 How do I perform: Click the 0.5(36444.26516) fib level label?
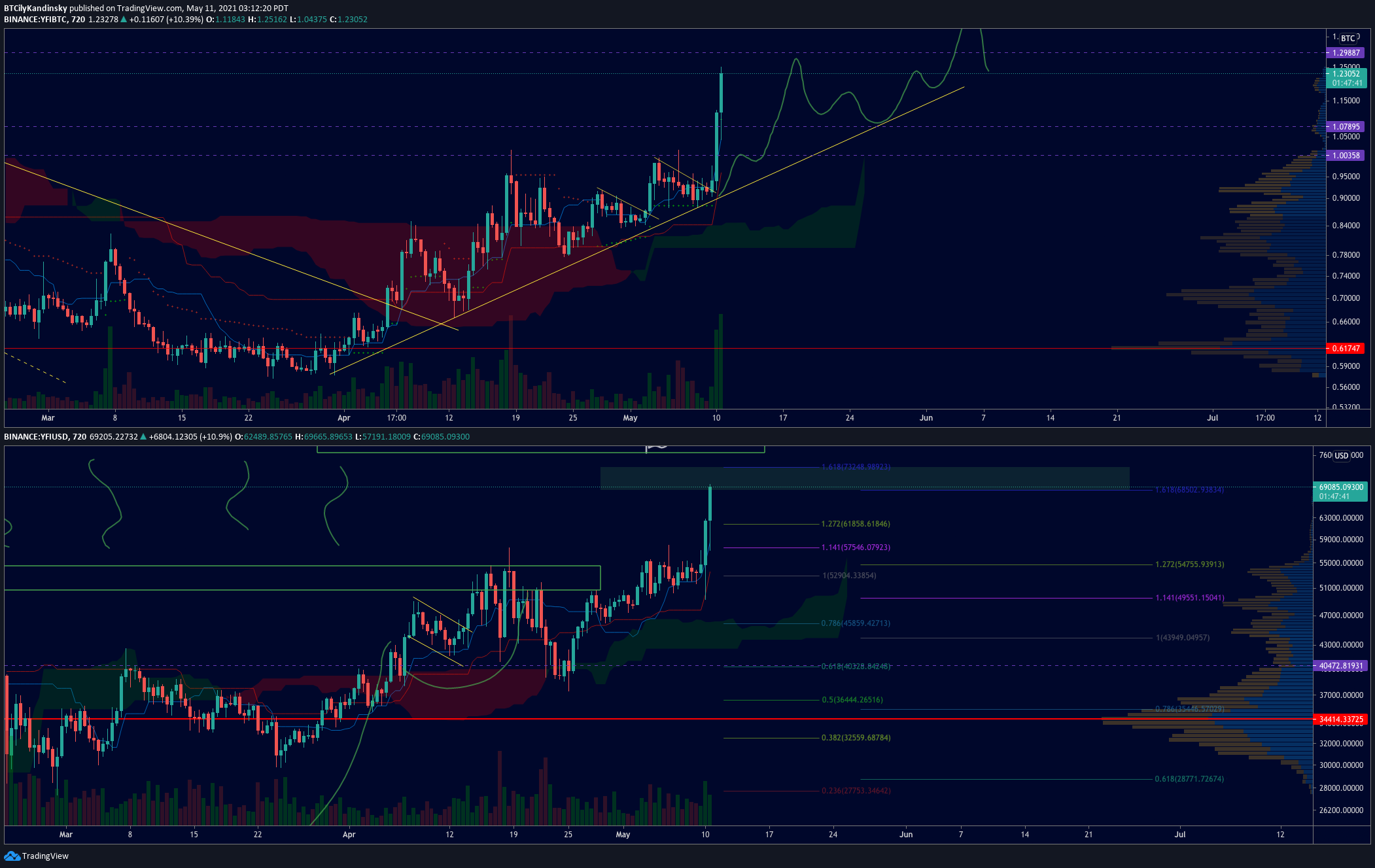[x=852, y=700]
